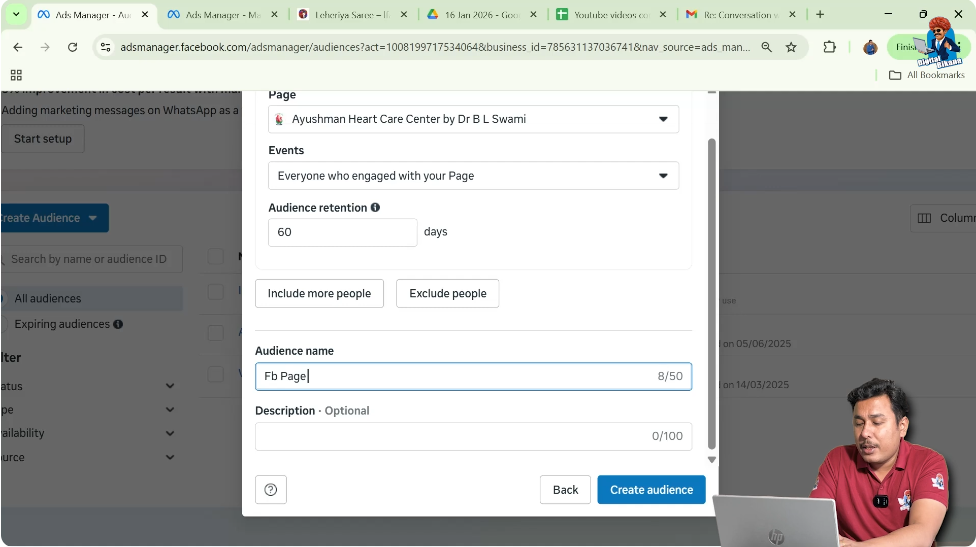The height and width of the screenshot is (547, 976).
Task: Click the search by name or audience ID box
Action: coord(92,259)
